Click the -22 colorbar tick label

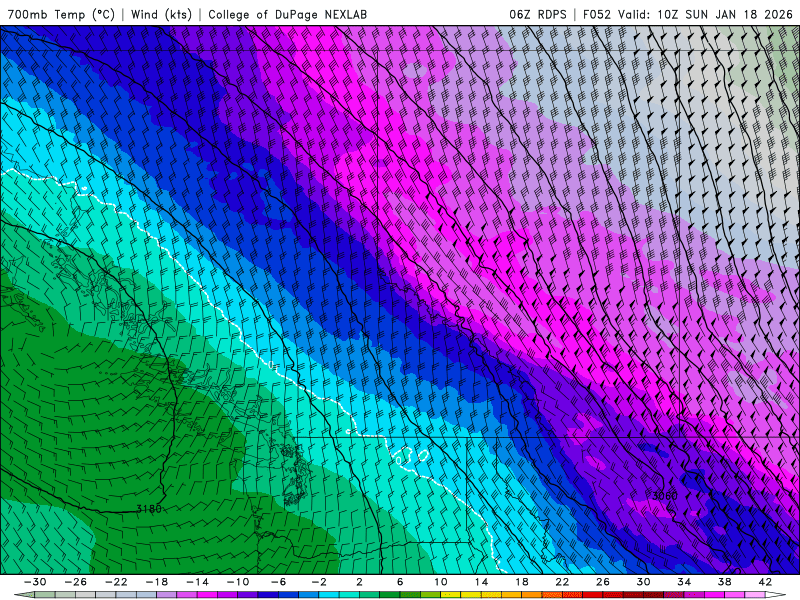point(116,582)
